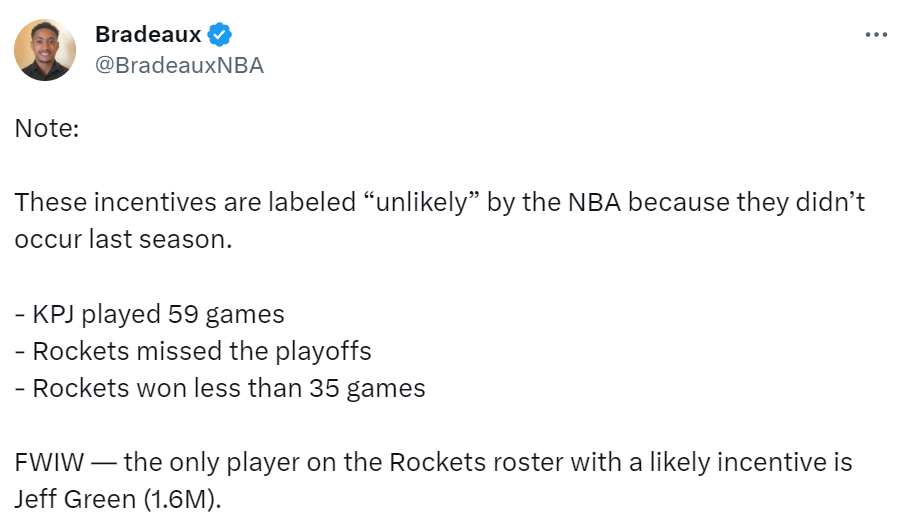Click the "occur last season." line
Viewport: 902px width, 525px height.
[x=123, y=239]
